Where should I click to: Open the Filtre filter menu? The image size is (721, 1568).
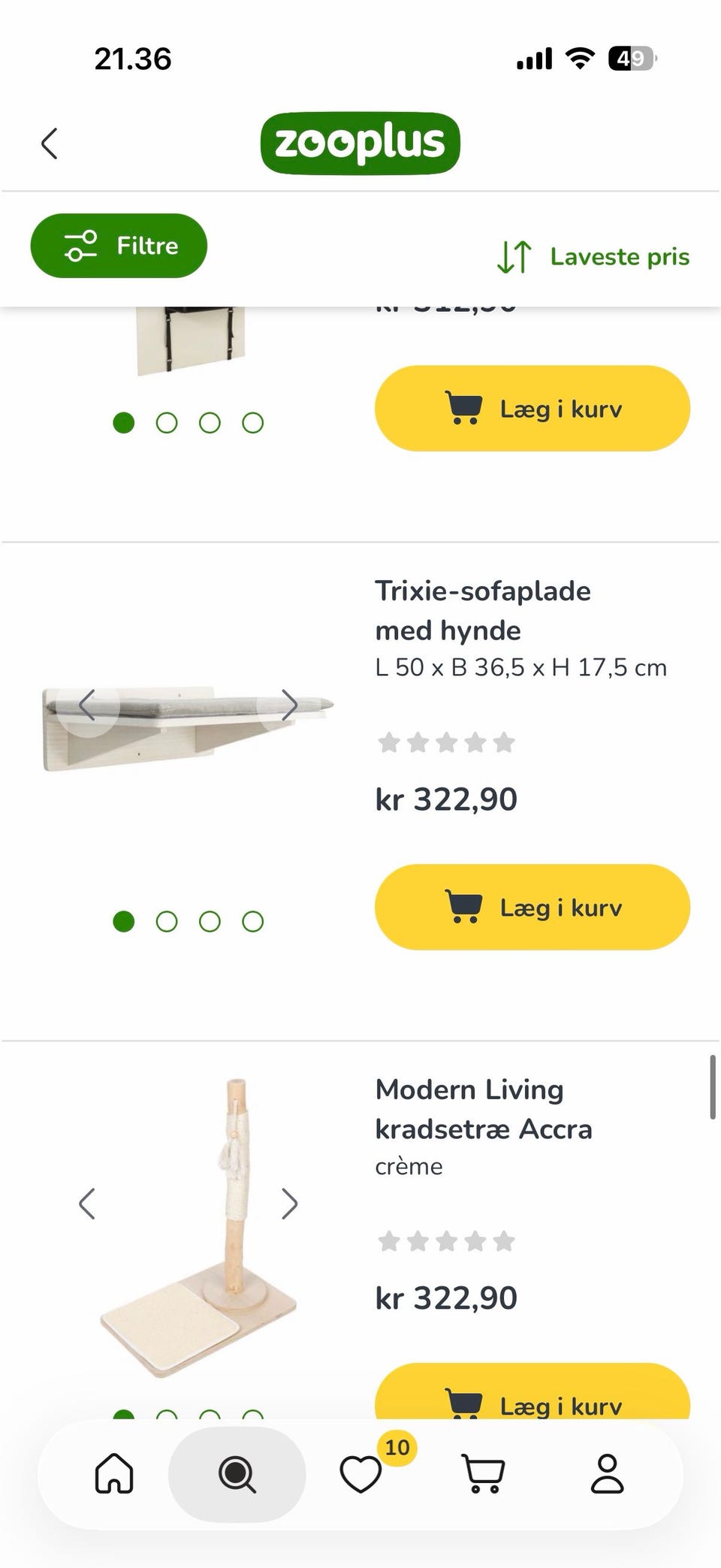[119, 246]
